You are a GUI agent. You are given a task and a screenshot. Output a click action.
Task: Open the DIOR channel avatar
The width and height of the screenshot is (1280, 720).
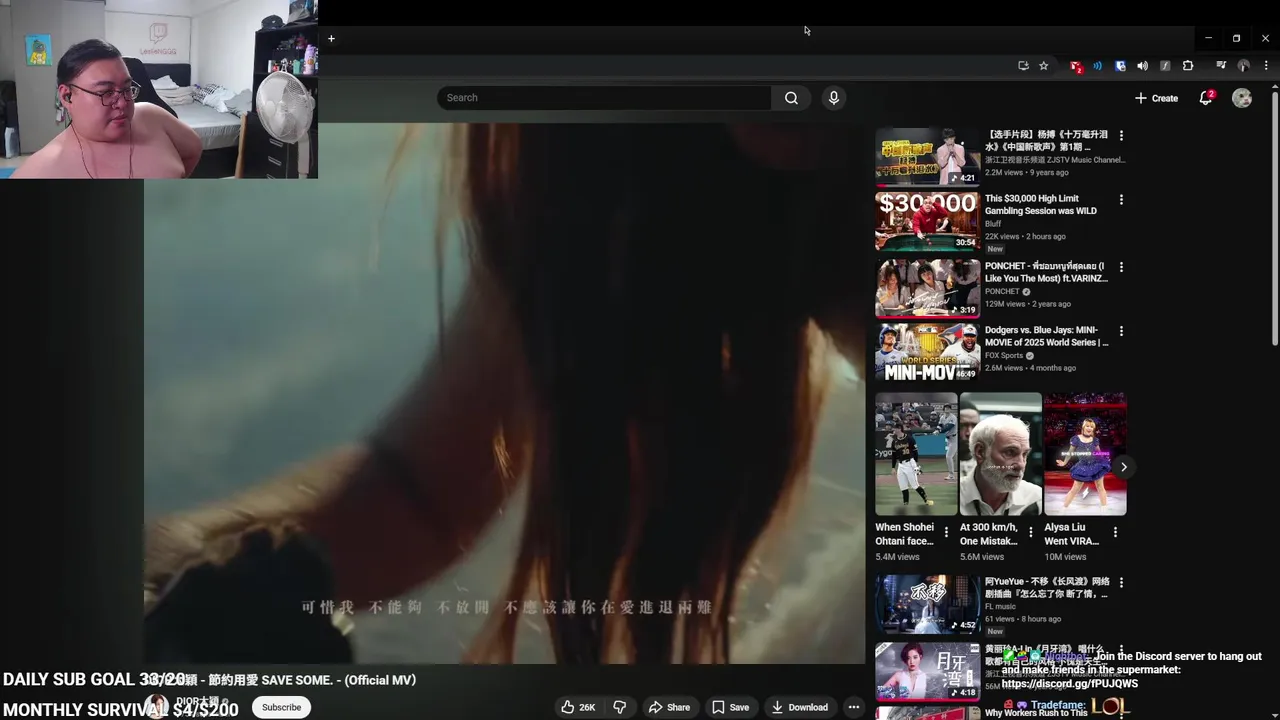tap(156, 705)
